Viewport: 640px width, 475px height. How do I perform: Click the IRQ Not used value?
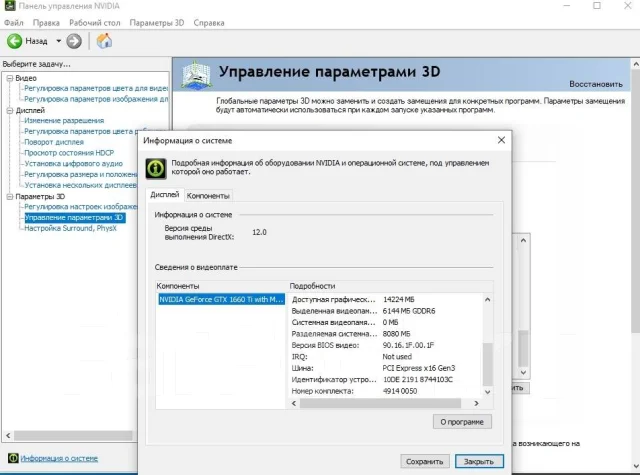click(397, 357)
